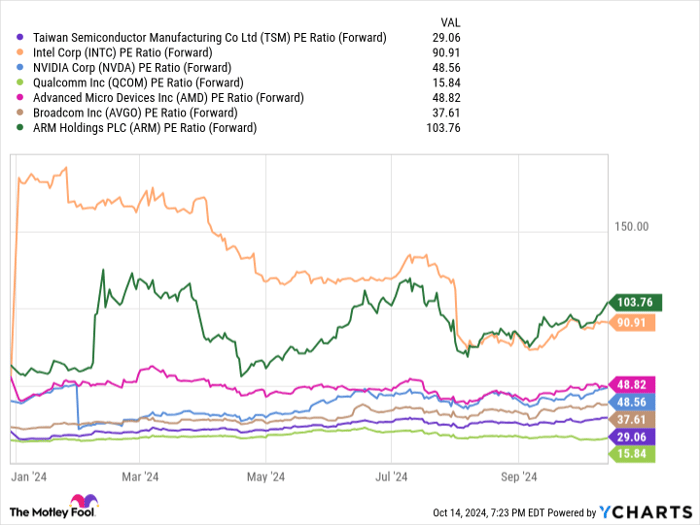Select the Intel Corp (INTC) legend label
The height and width of the screenshot is (525, 700).
click(122, 53)
